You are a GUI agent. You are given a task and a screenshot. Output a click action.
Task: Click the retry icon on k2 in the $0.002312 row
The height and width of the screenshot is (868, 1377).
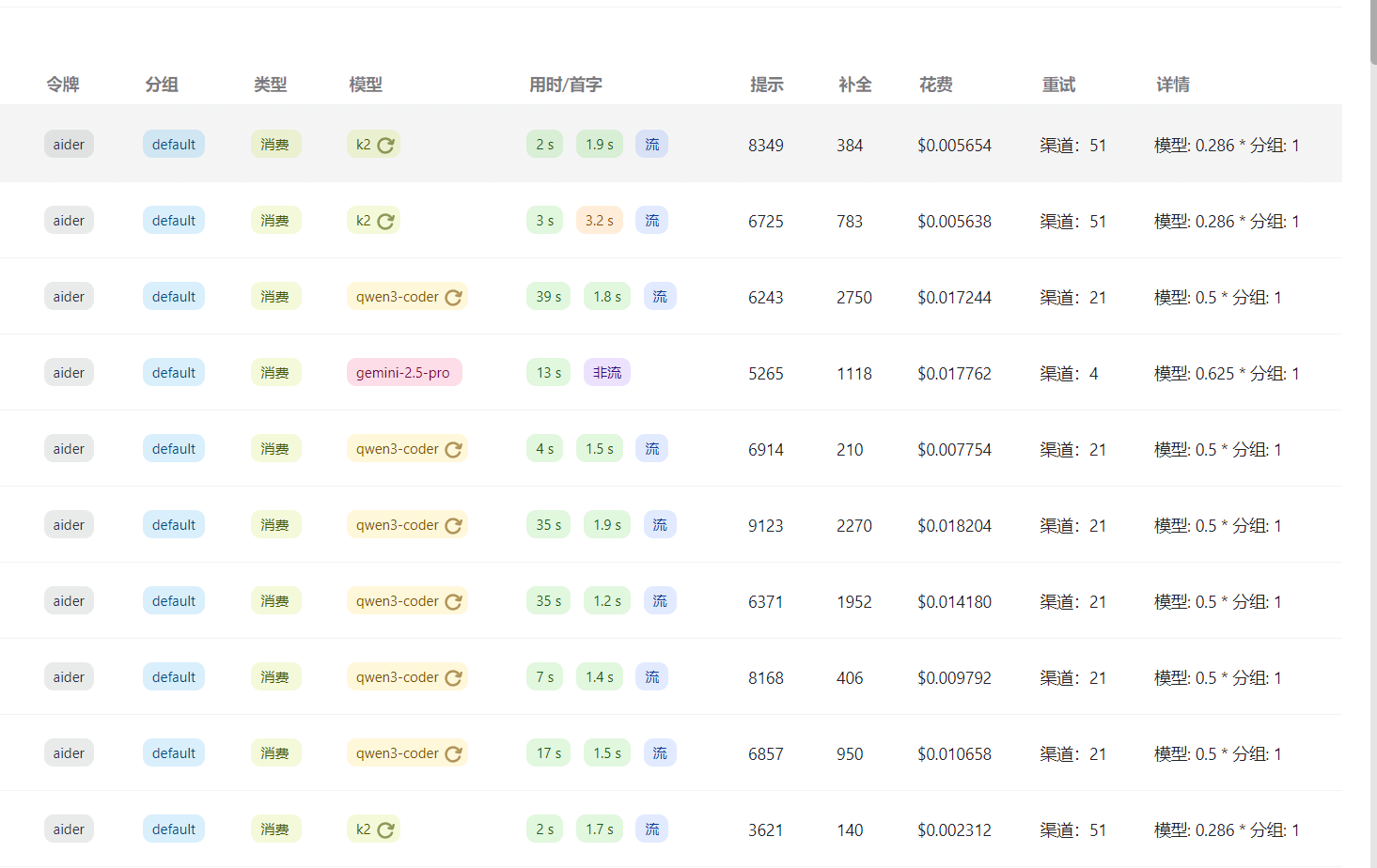(385, 829)
